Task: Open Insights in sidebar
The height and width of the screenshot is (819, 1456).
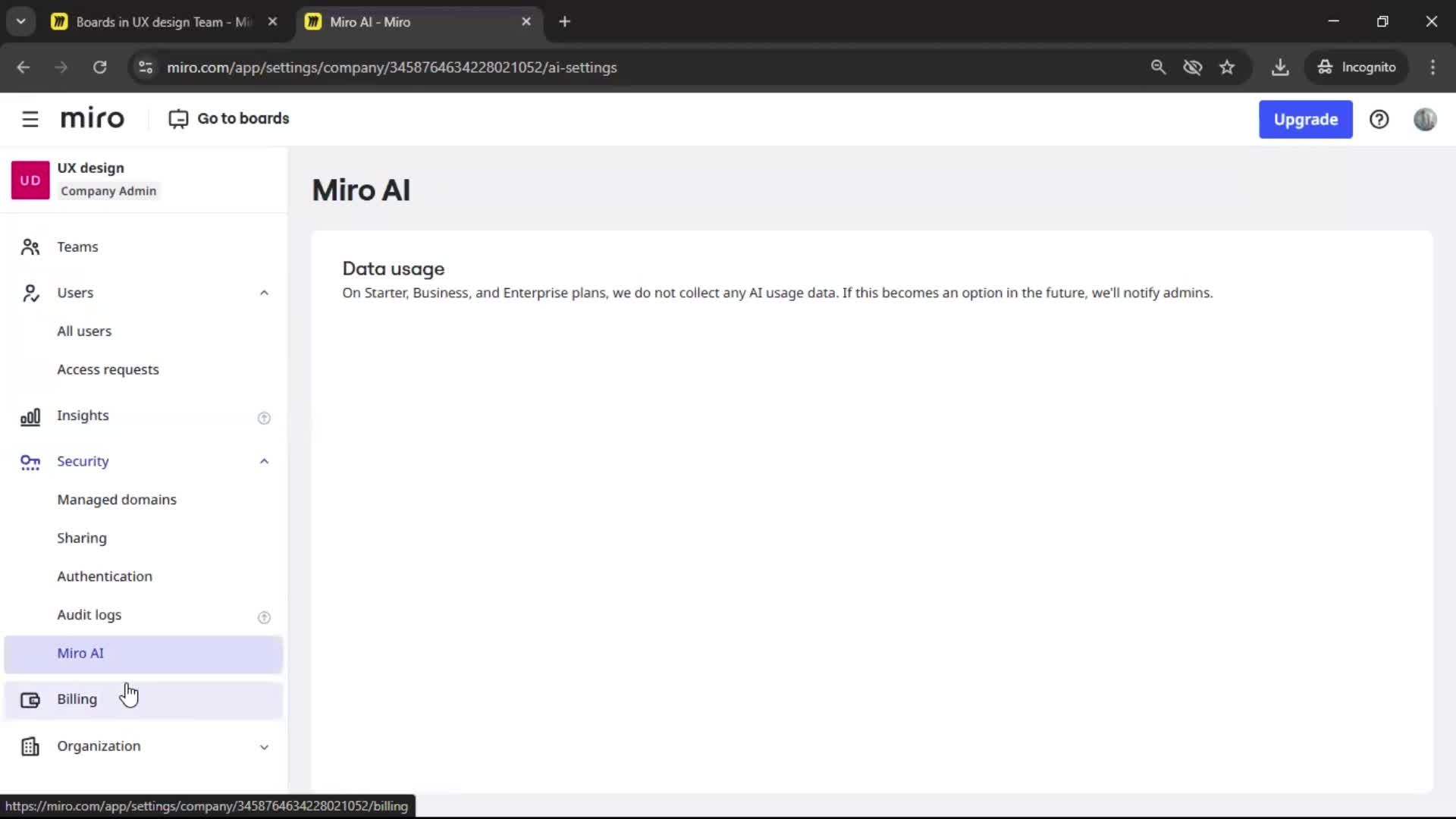Action: click(83, 415)
